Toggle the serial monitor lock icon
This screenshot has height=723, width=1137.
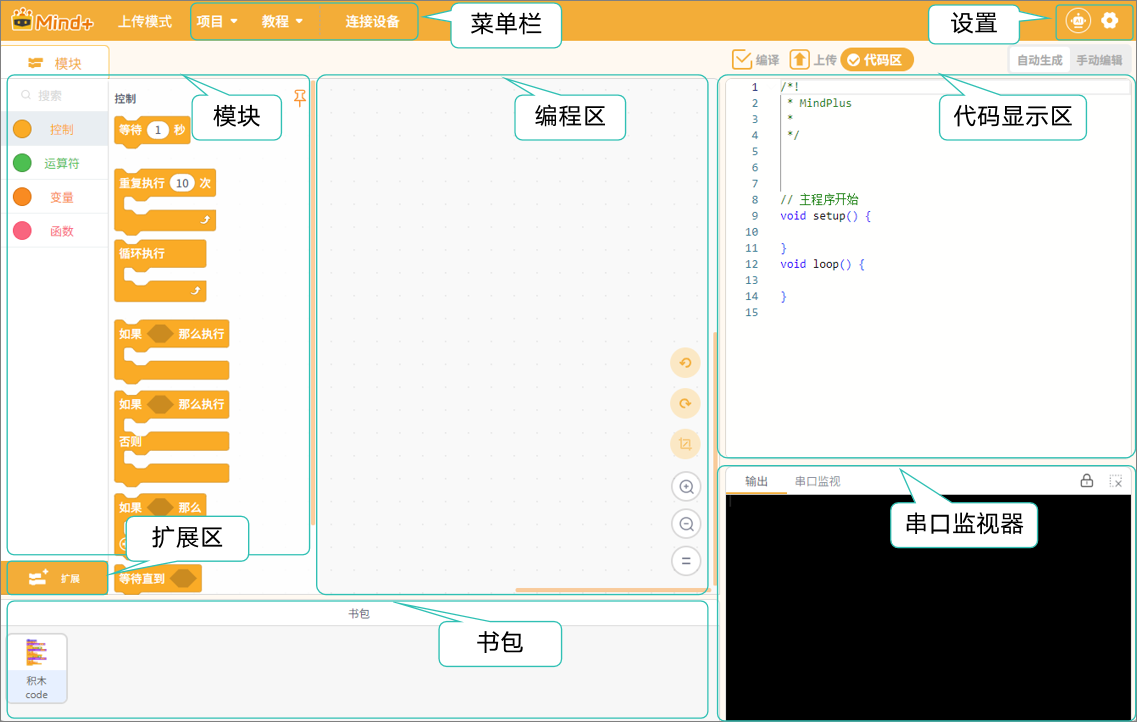point(1086,480)
